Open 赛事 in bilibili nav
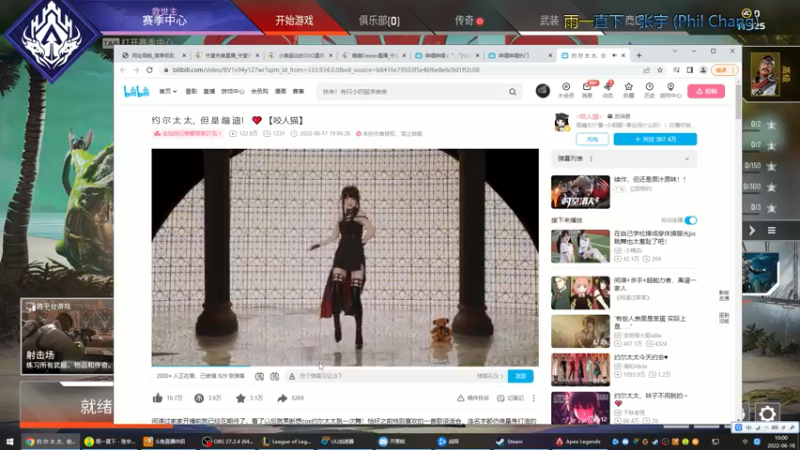This screenshot has width=800, height=450. coord(298,91)
